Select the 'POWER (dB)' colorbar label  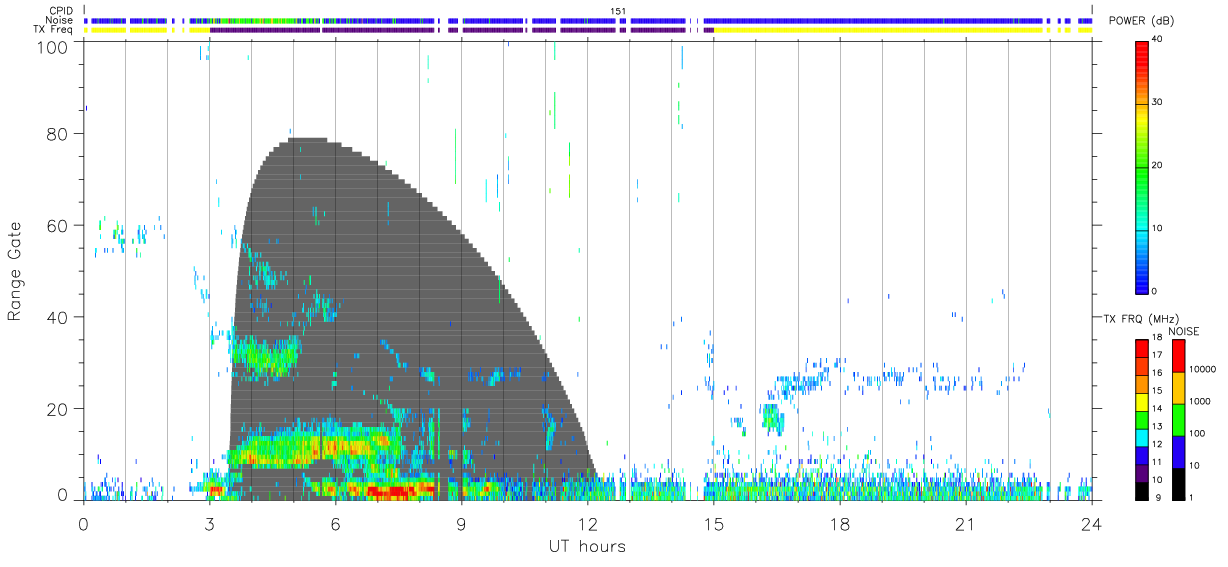(x=1142, y=21)
